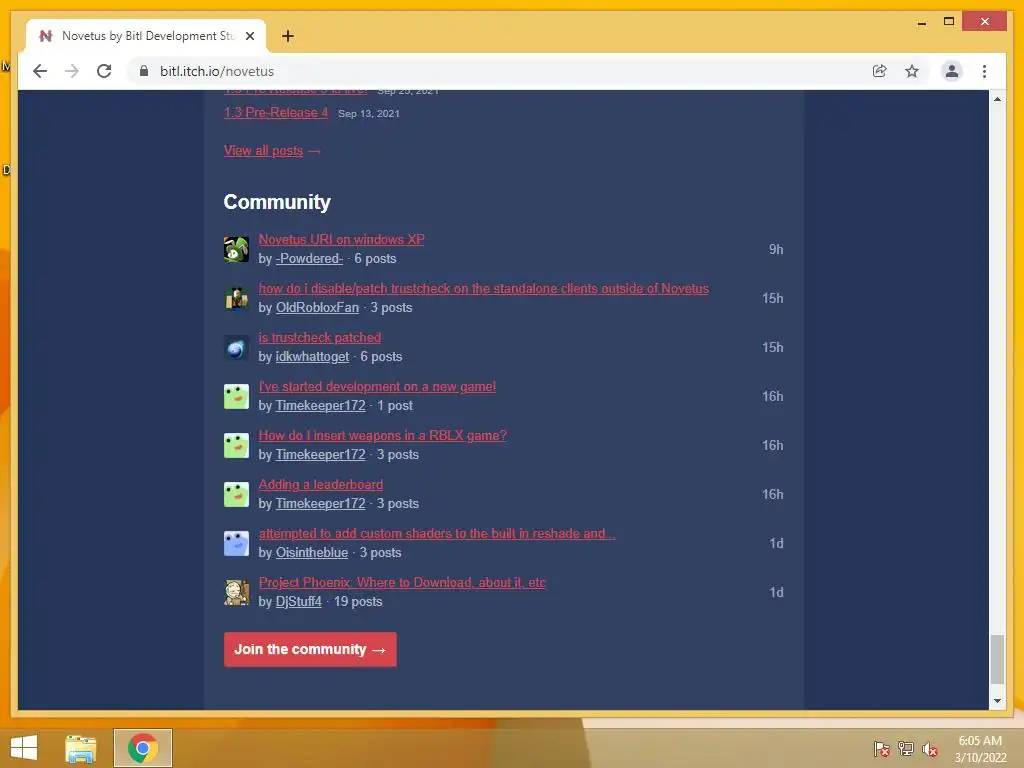Open DjStuff4's avatar thumbnail
Viewport: 1024px width, 768px height.
(x=236, y=592)
